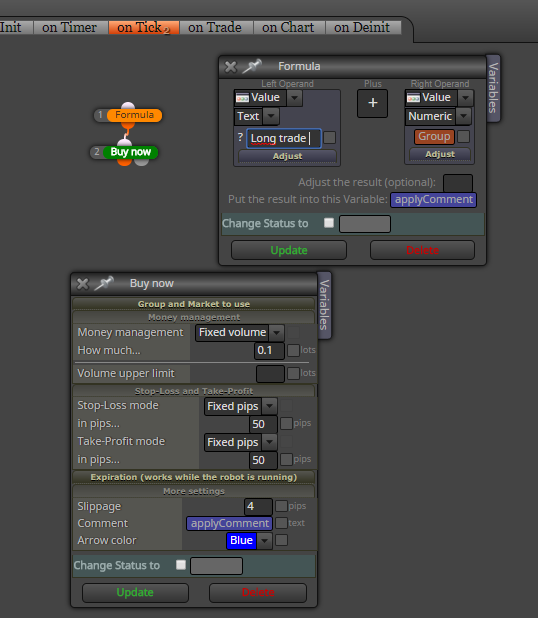Viewport: 538px width, 618px height.
Task: Toggle the Comment text checkbox
Action: click(x=281, y=523)
